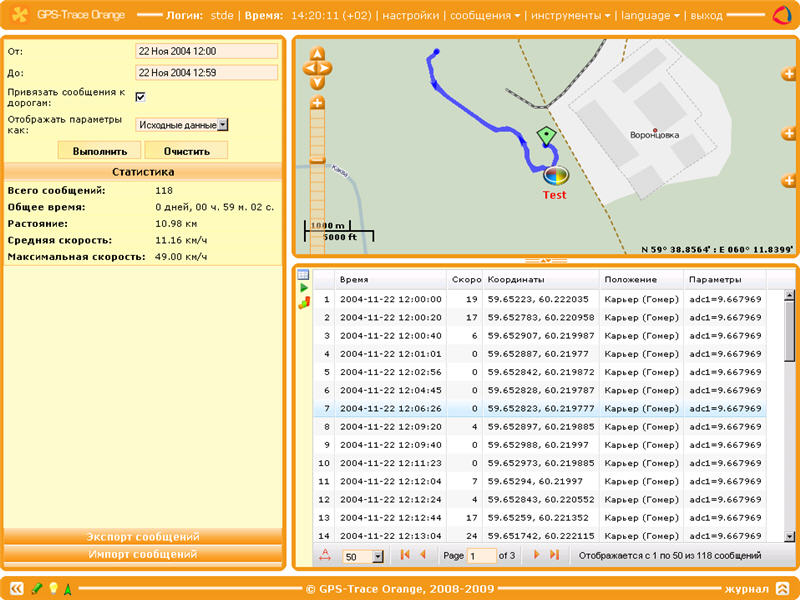Open the сообщения dropdown menu

click(485, 16)
